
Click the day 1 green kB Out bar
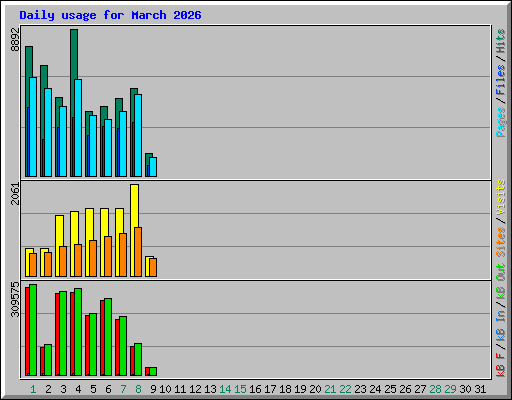(x=33, y=330)
